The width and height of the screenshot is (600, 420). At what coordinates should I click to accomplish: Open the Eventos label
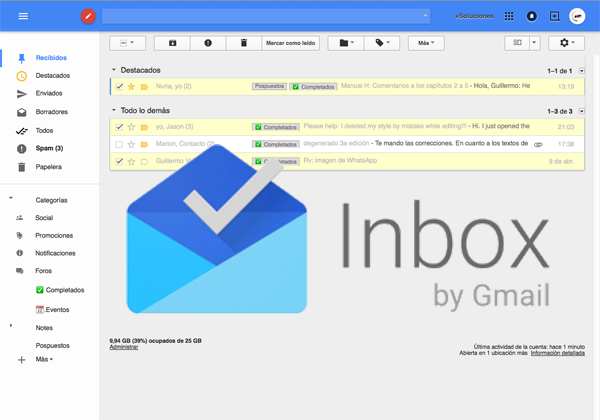tap(57, 310)
